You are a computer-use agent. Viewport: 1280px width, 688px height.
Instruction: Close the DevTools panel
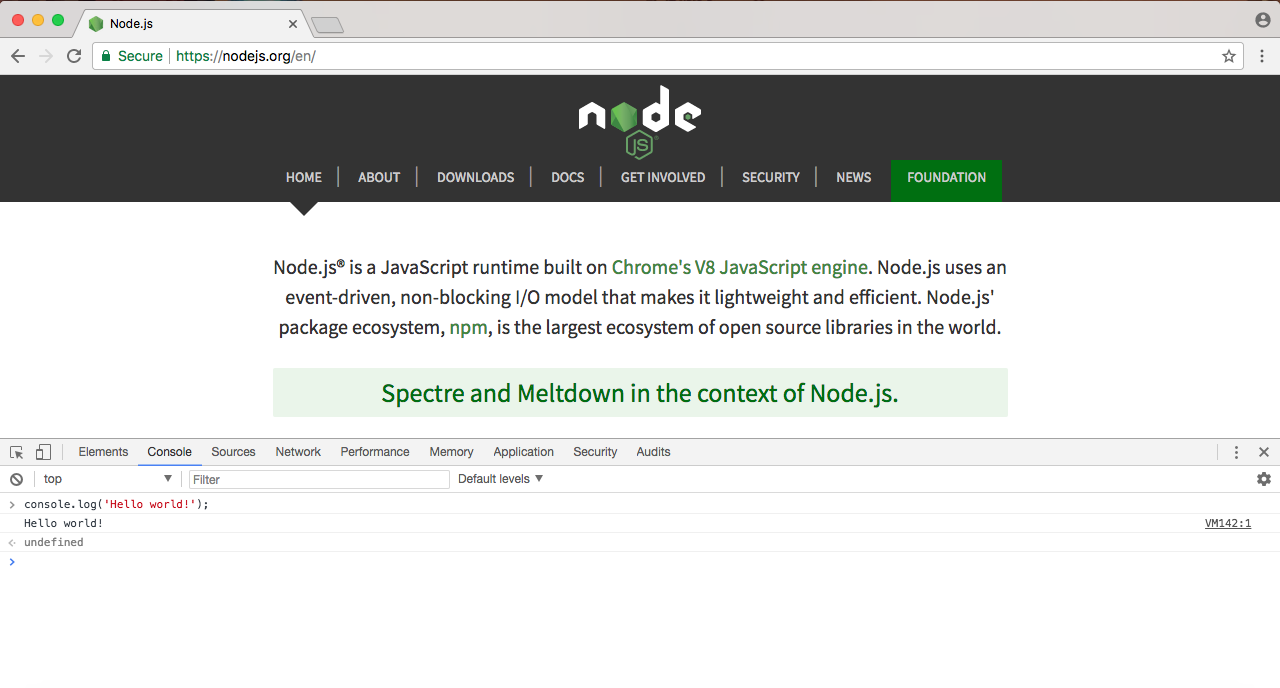click(x=1264, y=452)
